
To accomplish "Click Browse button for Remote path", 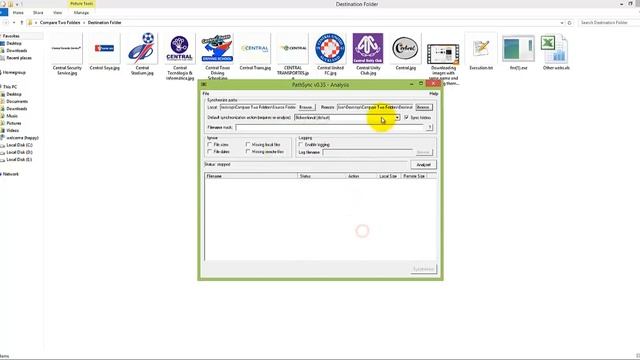I will (424, 107).
